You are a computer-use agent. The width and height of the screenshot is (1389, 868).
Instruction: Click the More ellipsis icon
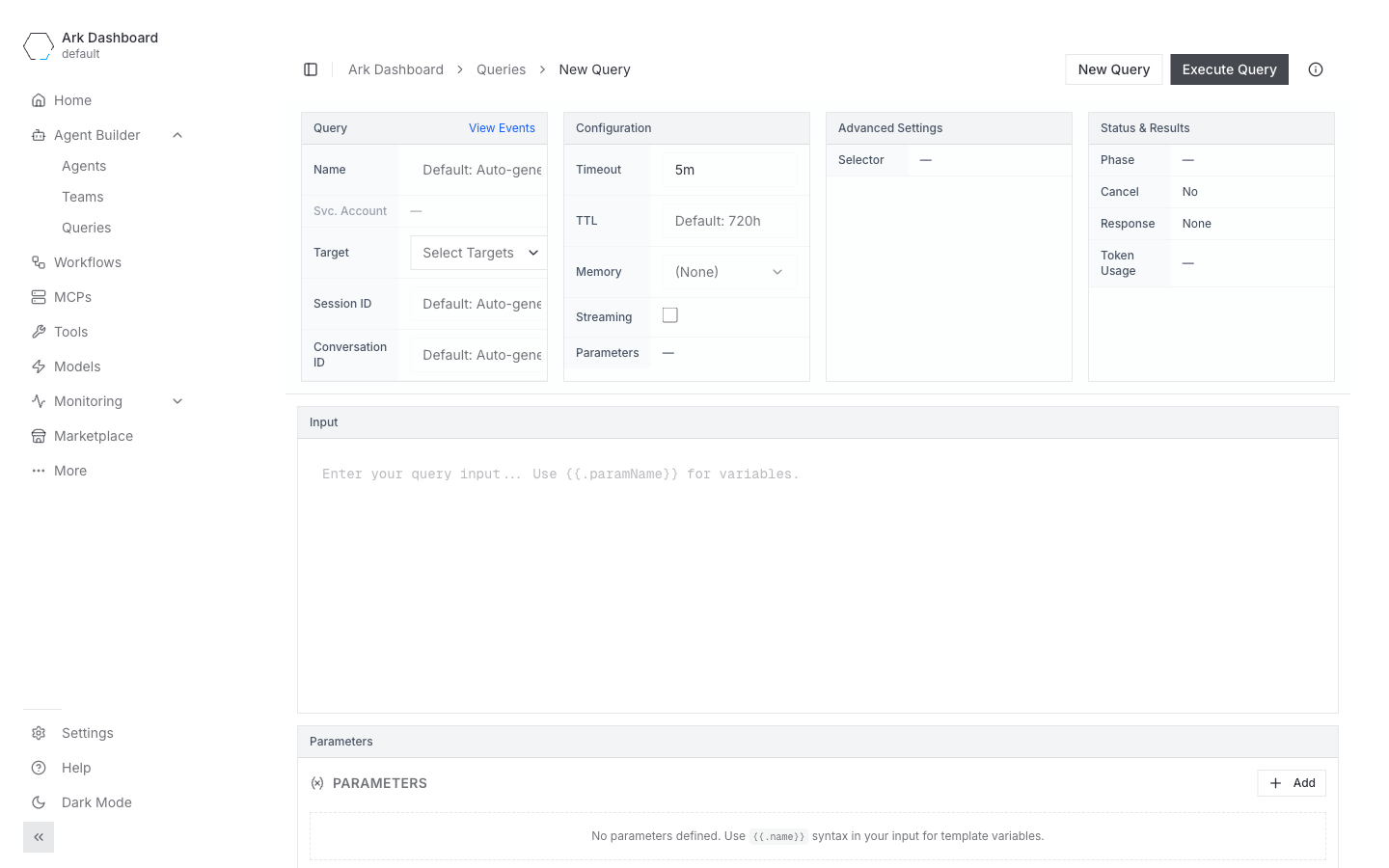point(39,471)
